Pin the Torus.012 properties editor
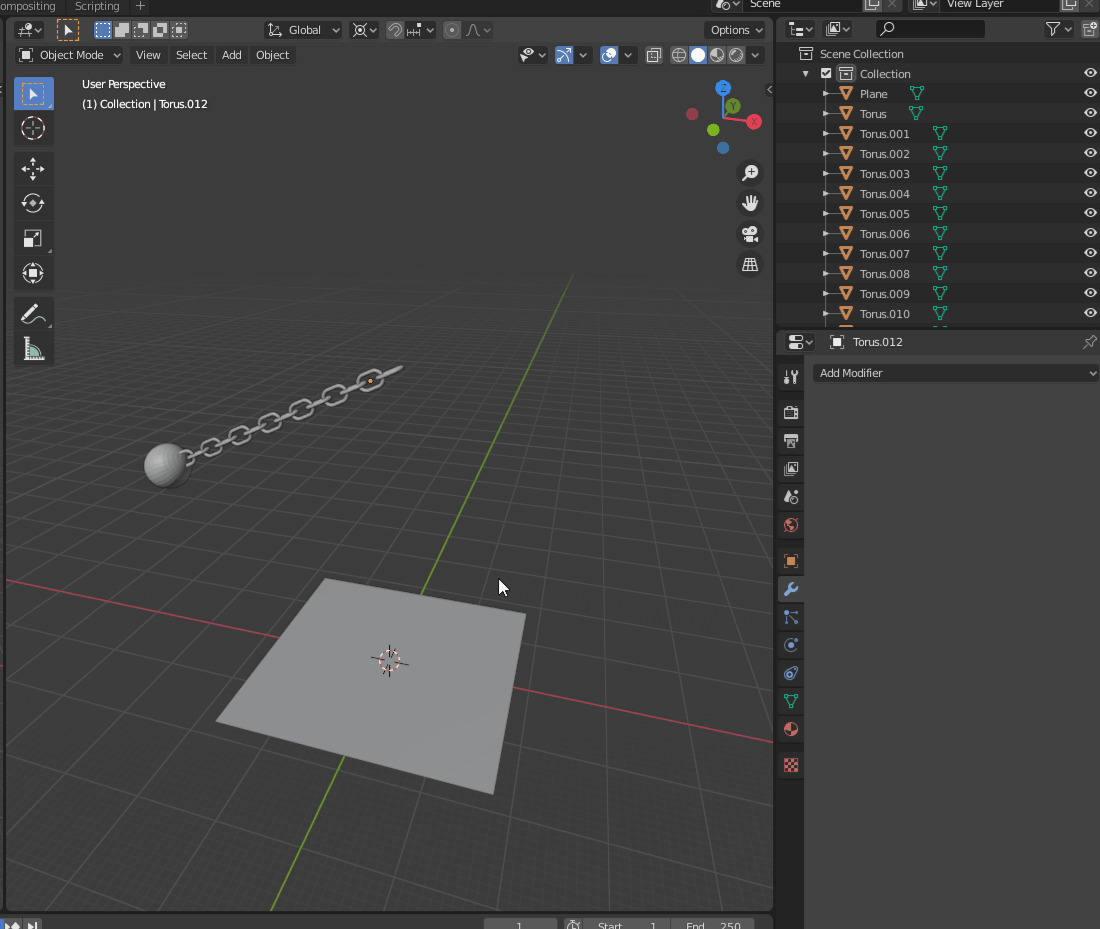This screenshot has width=1100, height=929. (x=1089, y=342)
